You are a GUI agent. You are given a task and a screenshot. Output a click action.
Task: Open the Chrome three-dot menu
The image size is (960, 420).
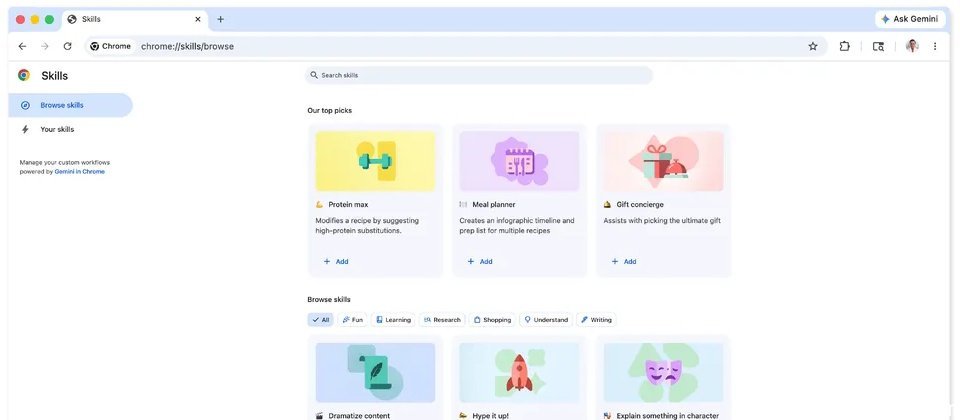point(935,46)
